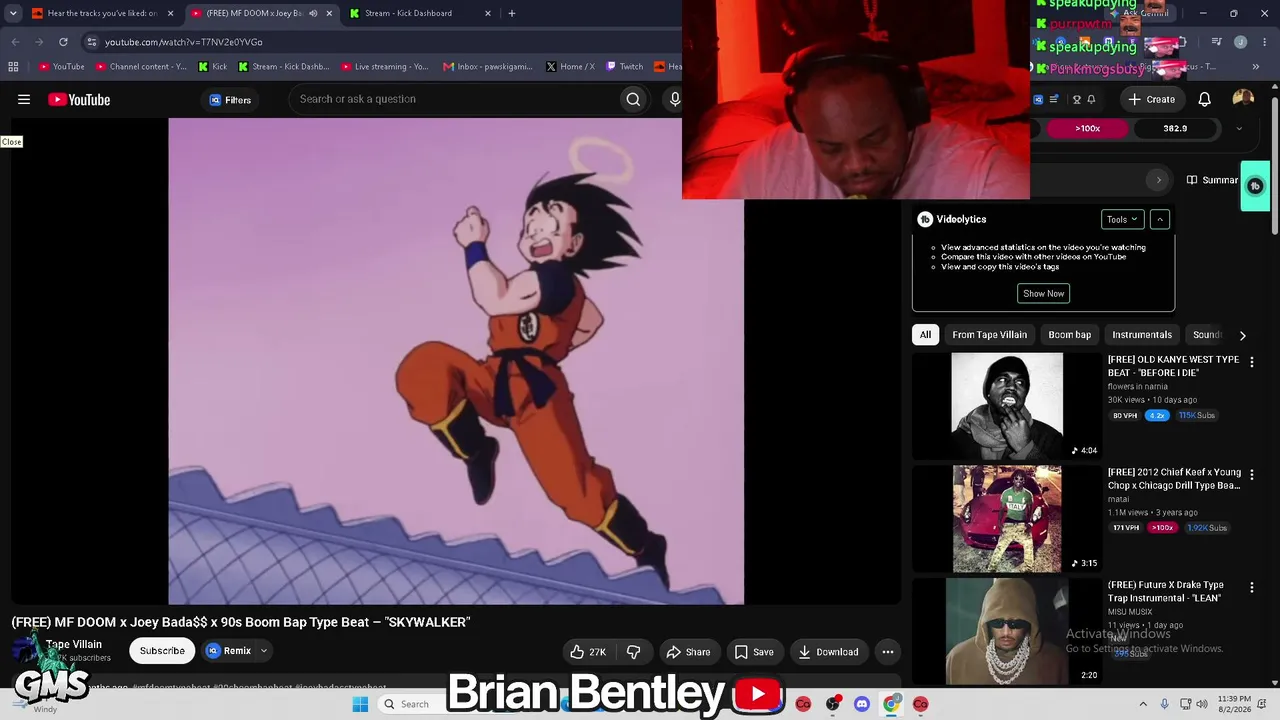
Task: Open the Tape Villain channel name
Action: click(74, 644)
